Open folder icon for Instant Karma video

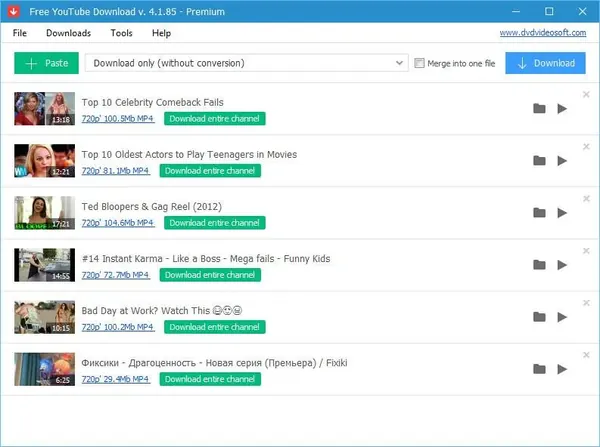(539, 265)
